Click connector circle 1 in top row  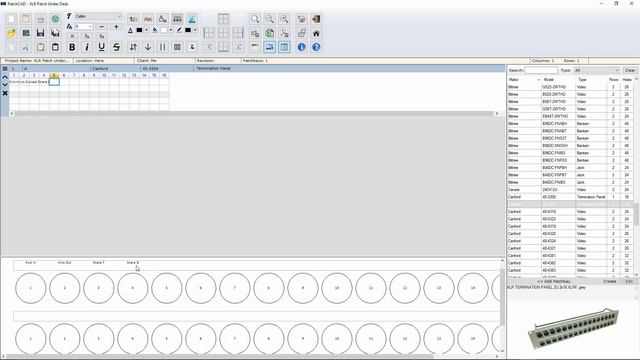coord(31,288)
